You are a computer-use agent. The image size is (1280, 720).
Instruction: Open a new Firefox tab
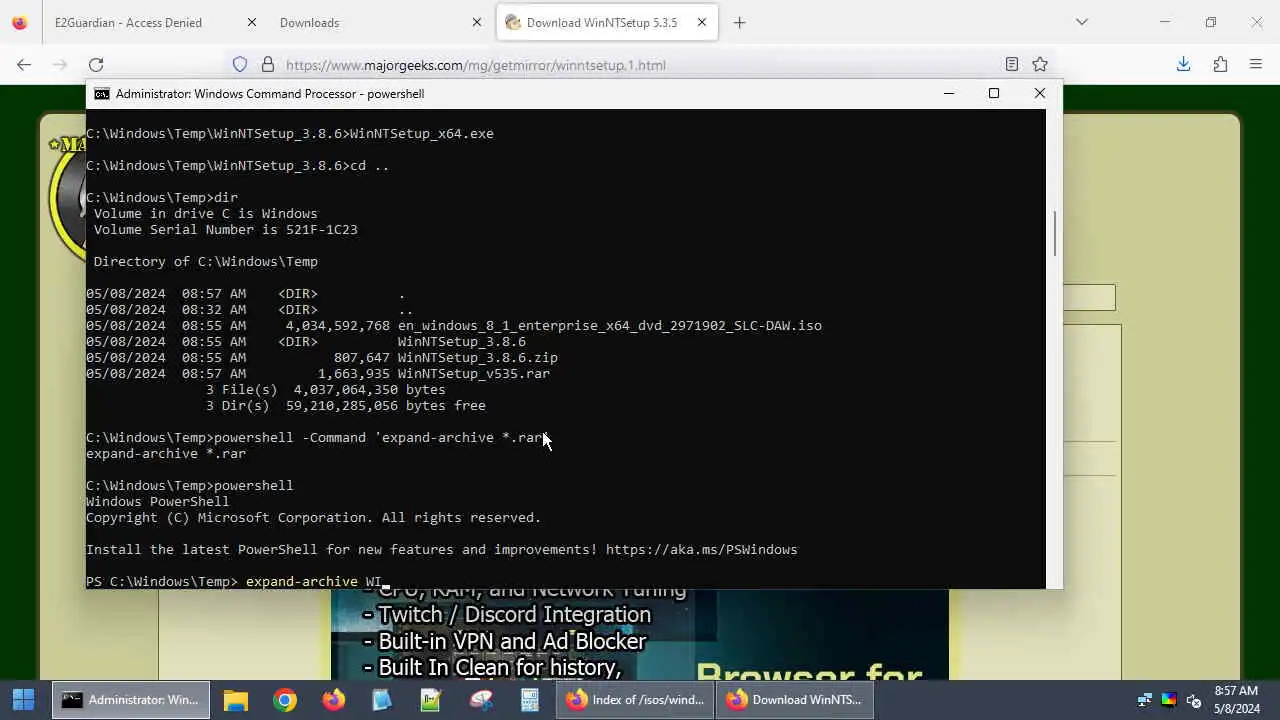point(739,22)
